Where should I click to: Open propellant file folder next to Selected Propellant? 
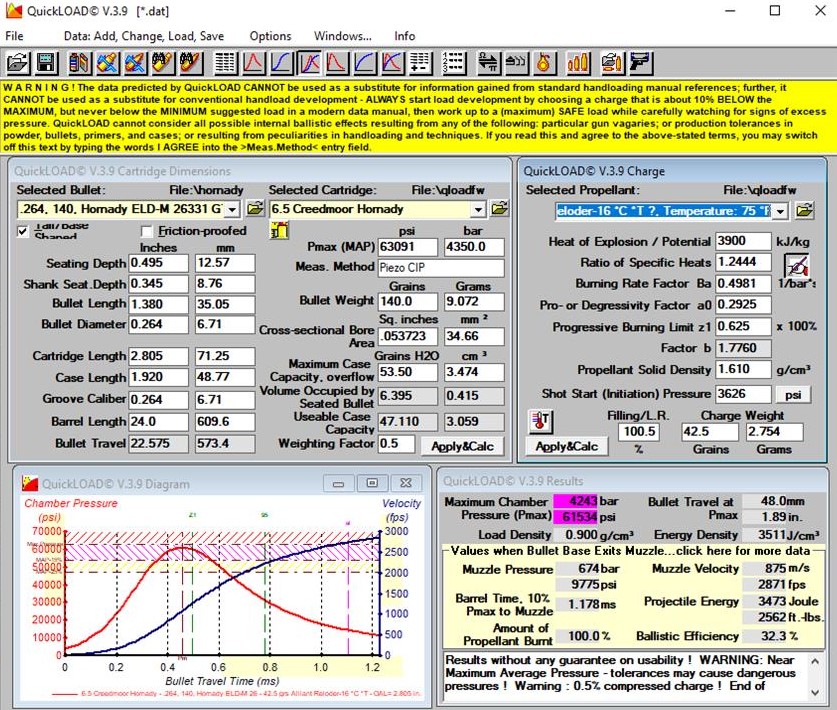pyautogui.click(x=804, y=210)
